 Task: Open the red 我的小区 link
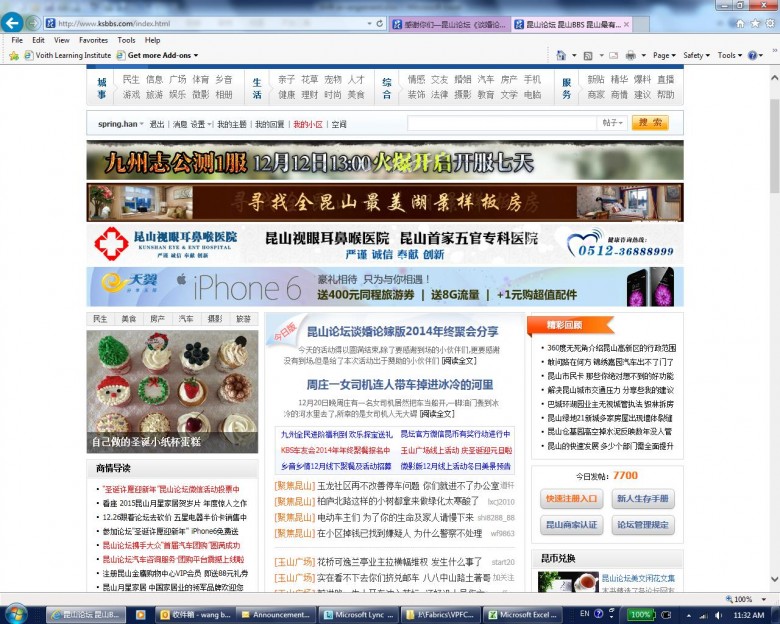click(x=308, y=124)
